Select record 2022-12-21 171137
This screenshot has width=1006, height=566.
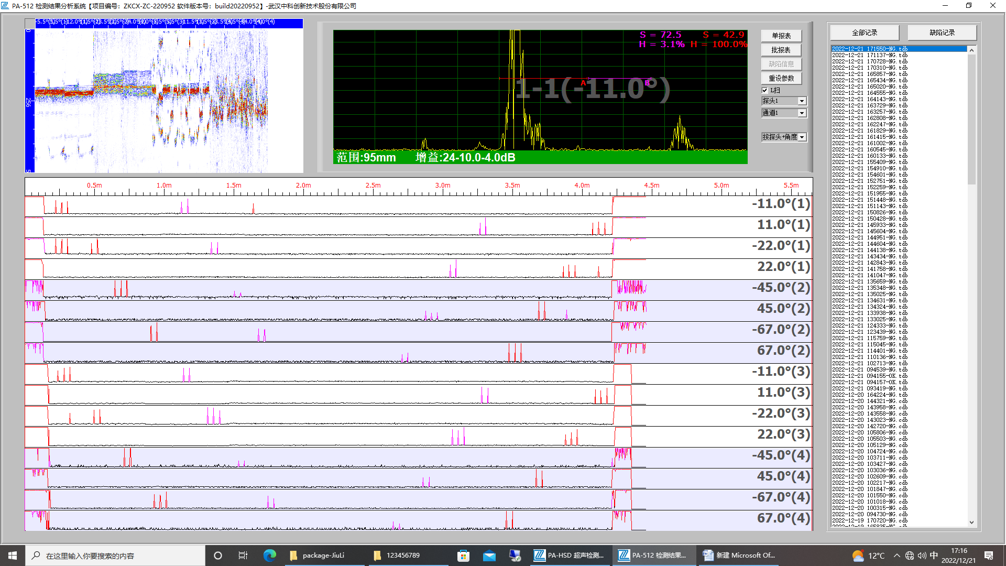pos(899,55)
